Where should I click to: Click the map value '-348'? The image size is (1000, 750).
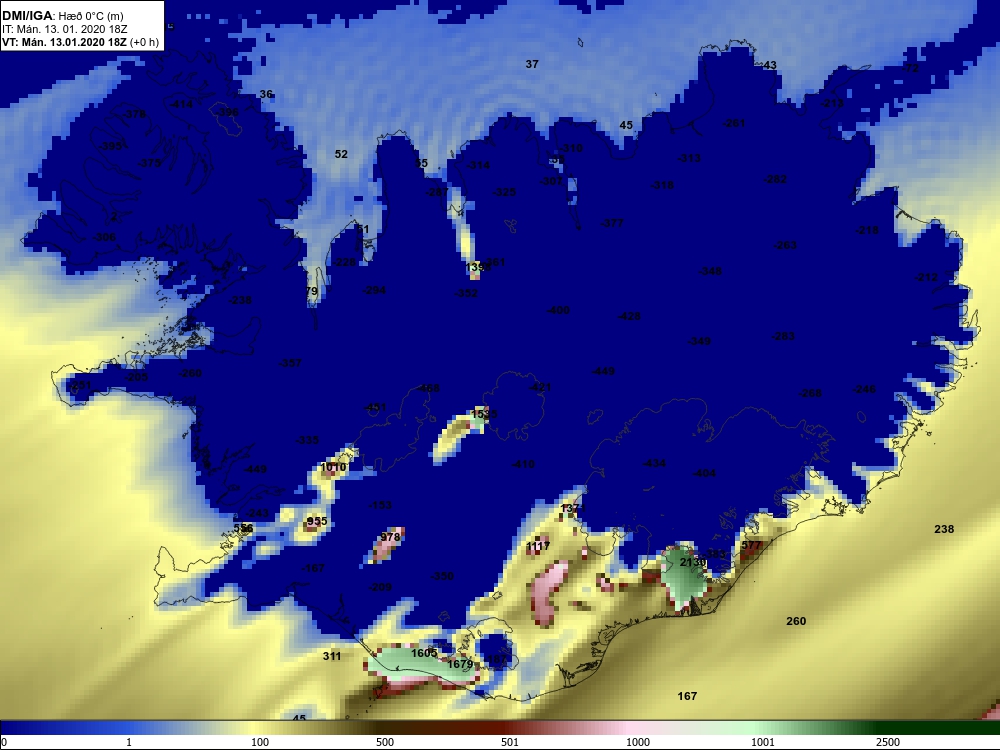710,271
